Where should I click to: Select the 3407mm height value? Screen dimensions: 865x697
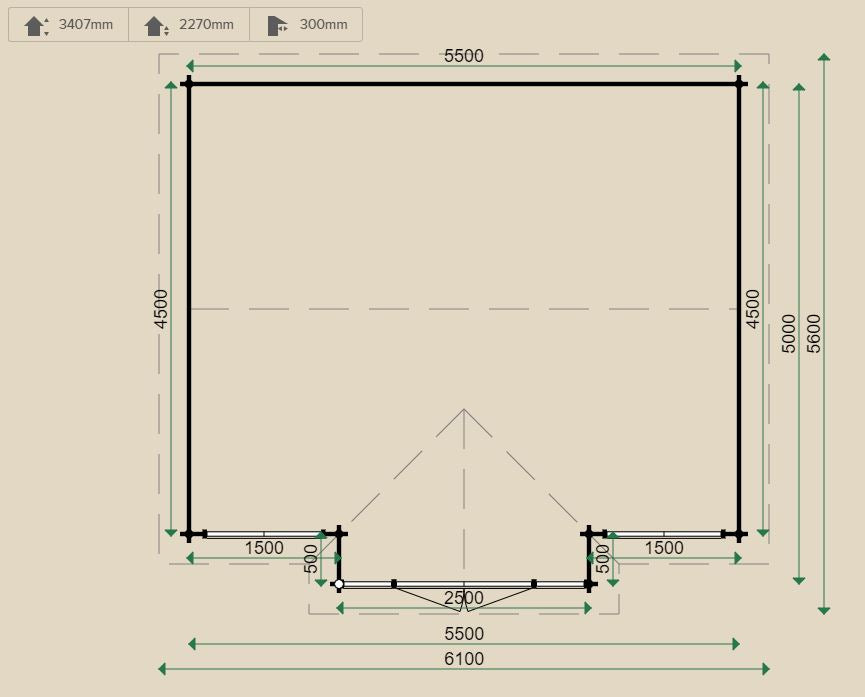pos(86,25)
